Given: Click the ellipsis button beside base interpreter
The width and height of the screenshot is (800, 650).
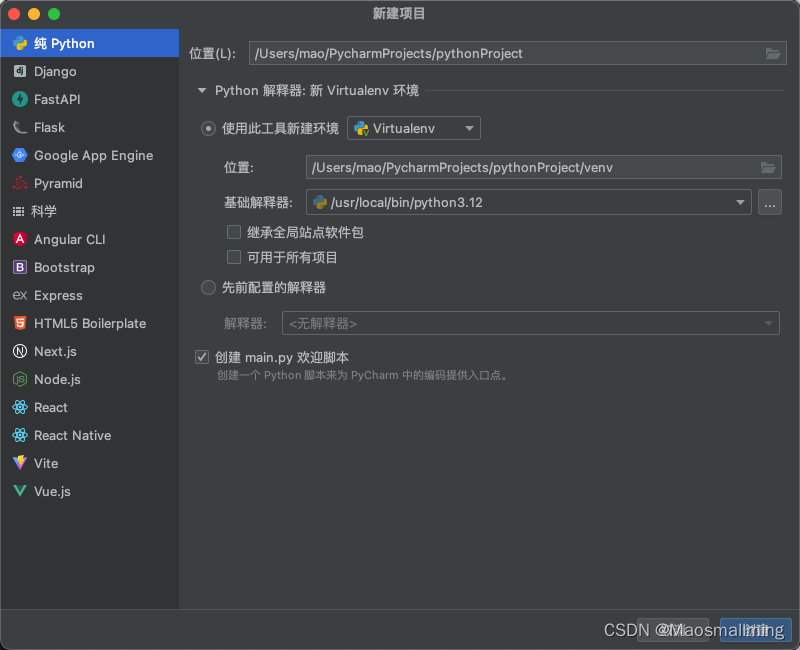Looking at the screenshot, I should [770, 203].
